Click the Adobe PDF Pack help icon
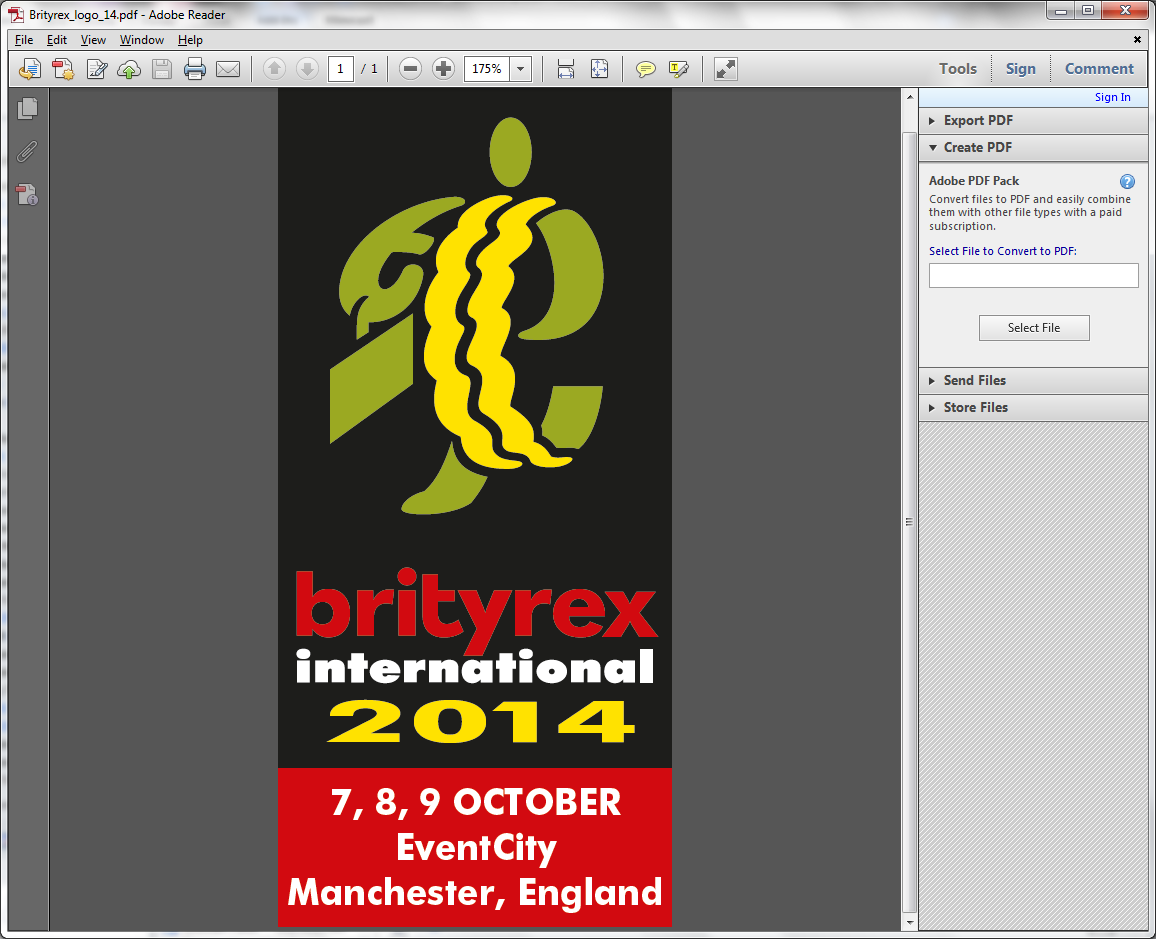 [x=1127, y=181]
